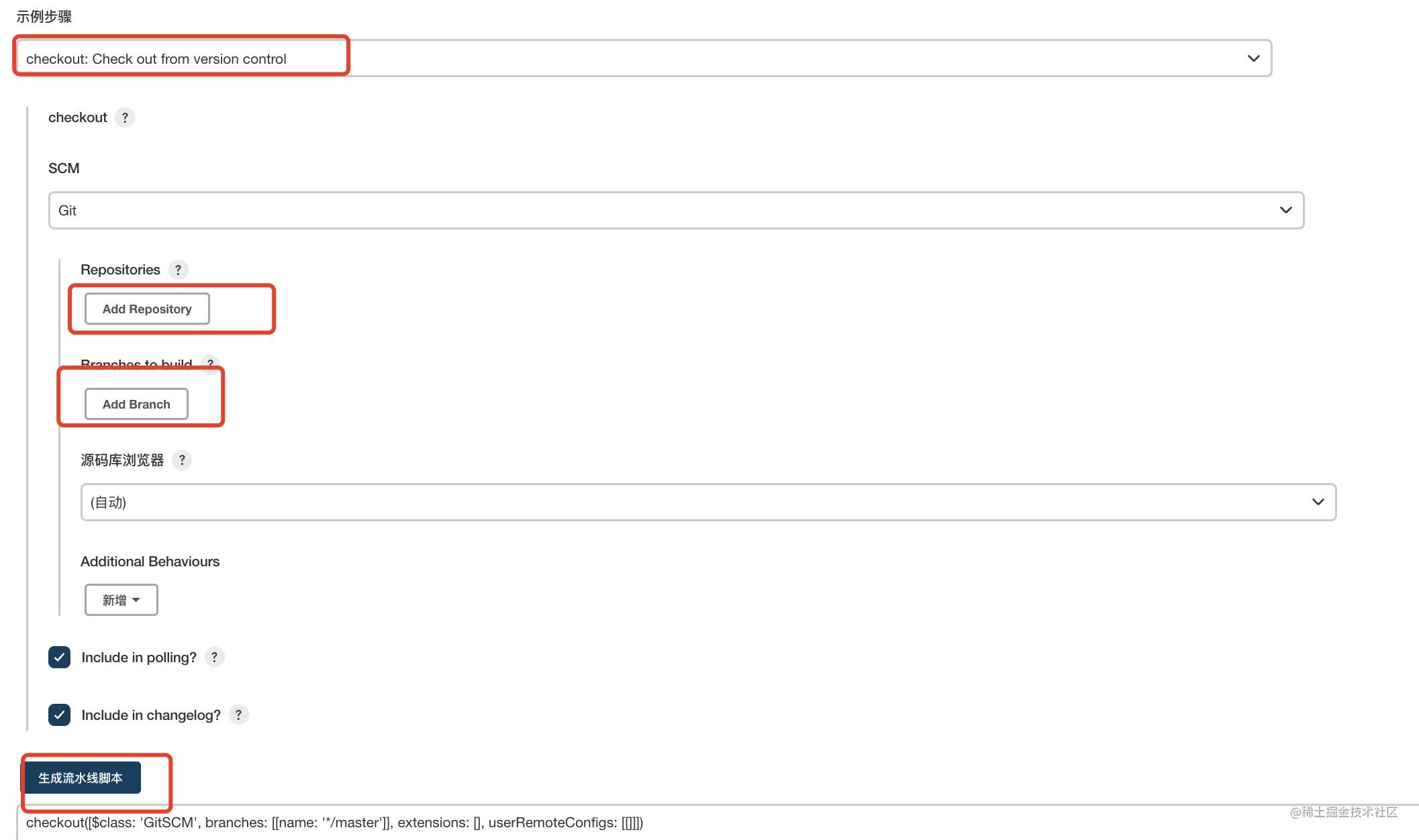Image resolution: width=1419 pixels, height=840 pixels.
Task: Click the Additional Behaviours label
Action: [x=150, y=562]
